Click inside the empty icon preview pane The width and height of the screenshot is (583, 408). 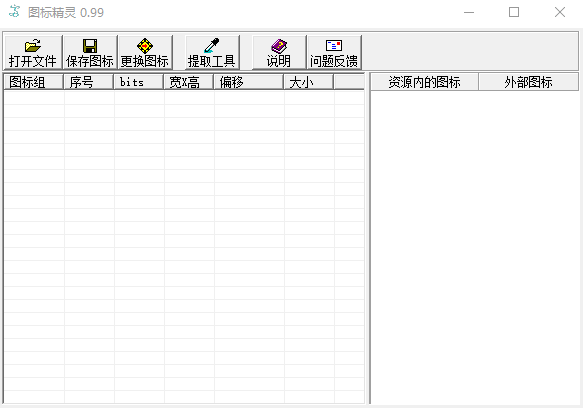tap(475, 247)
